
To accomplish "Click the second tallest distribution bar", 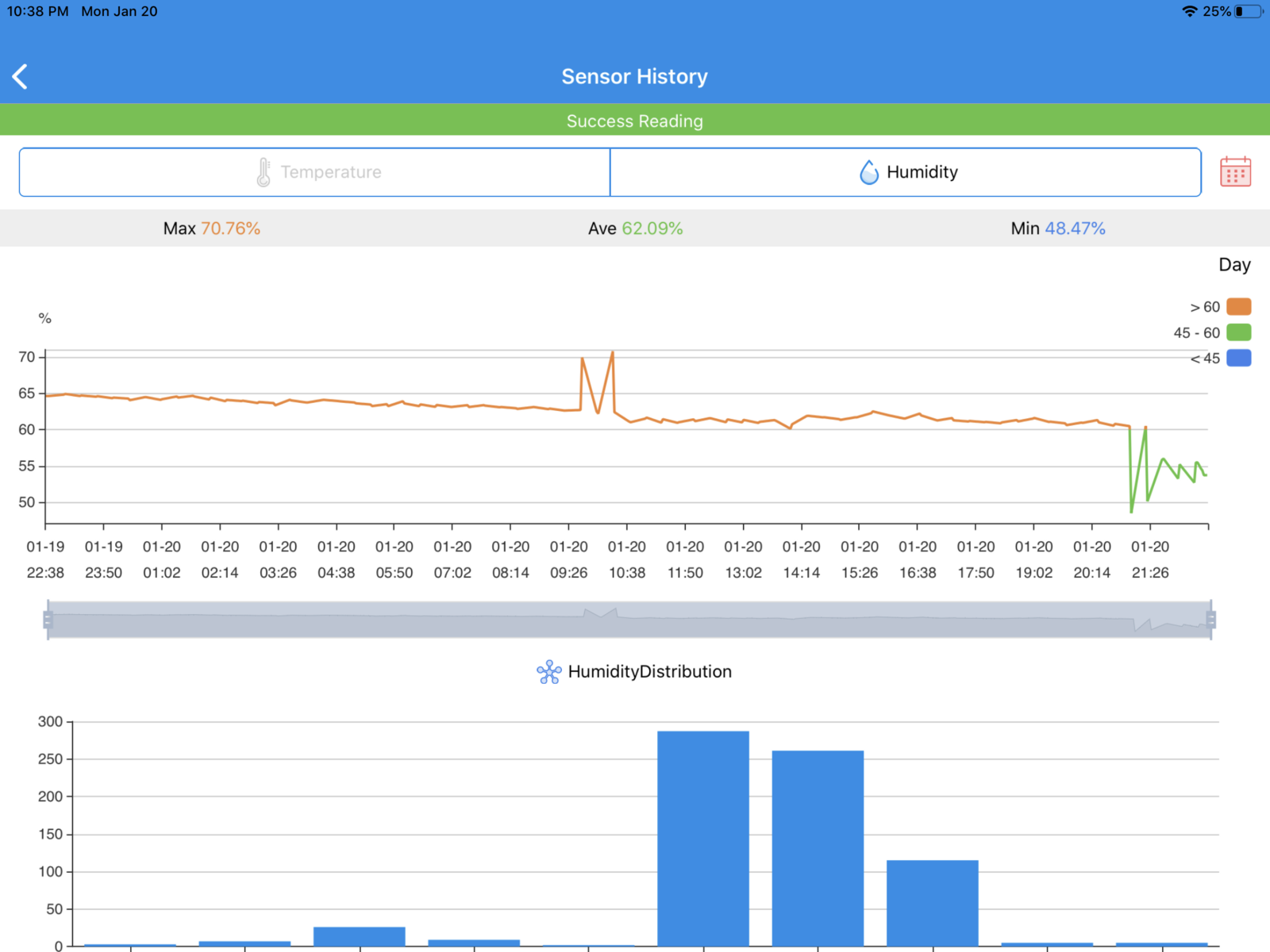I will click(x=818, y=848).
